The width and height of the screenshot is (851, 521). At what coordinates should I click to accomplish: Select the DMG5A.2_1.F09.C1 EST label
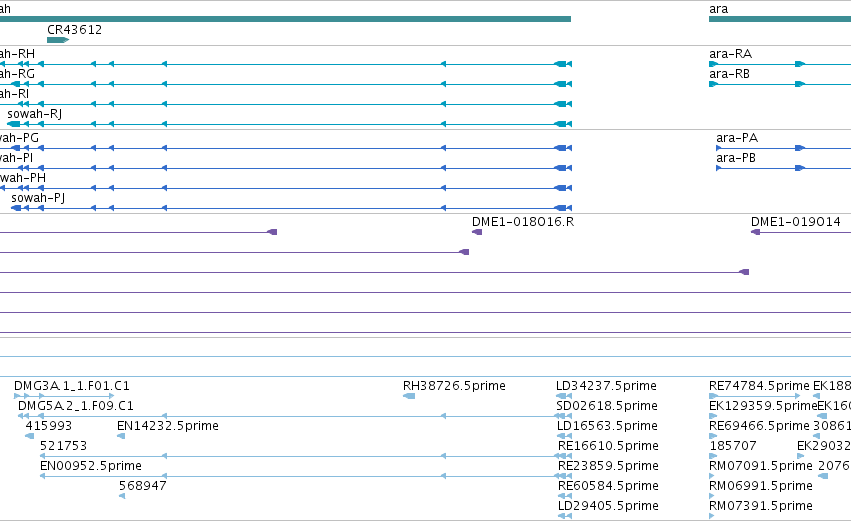click(75, 406)
